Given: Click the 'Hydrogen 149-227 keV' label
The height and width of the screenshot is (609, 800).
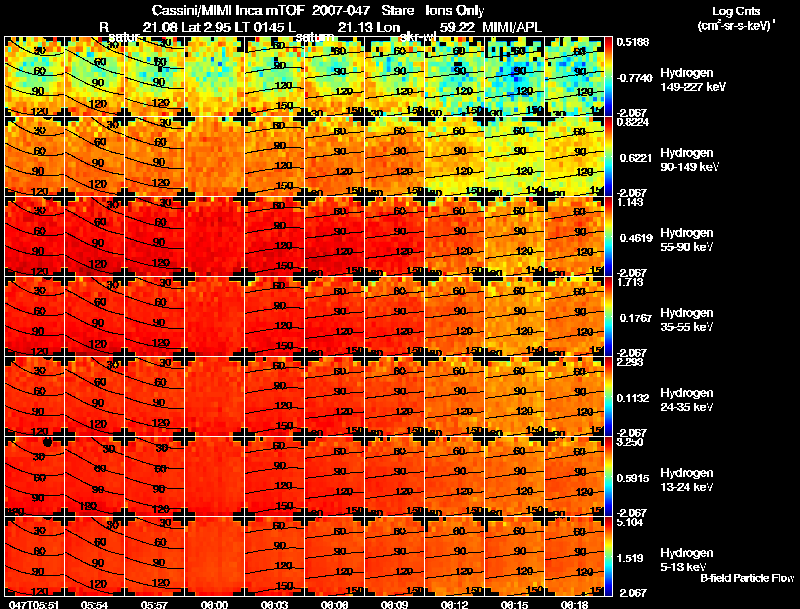Looking at the screenshot, I should coord(693,80).
